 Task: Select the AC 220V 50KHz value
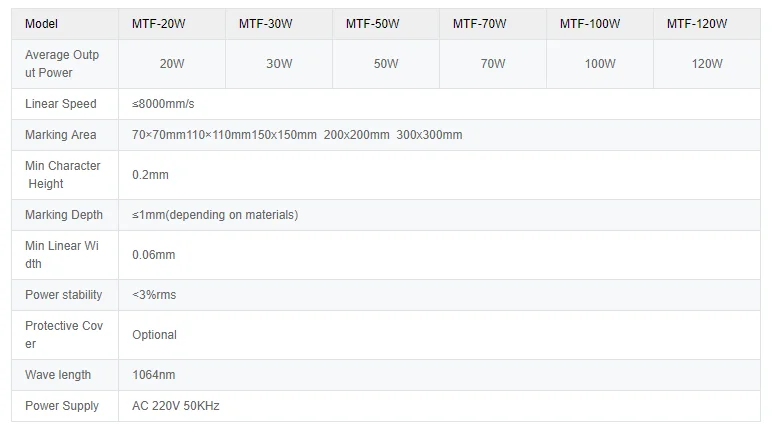pyautogui.click(x=175, y=406)
